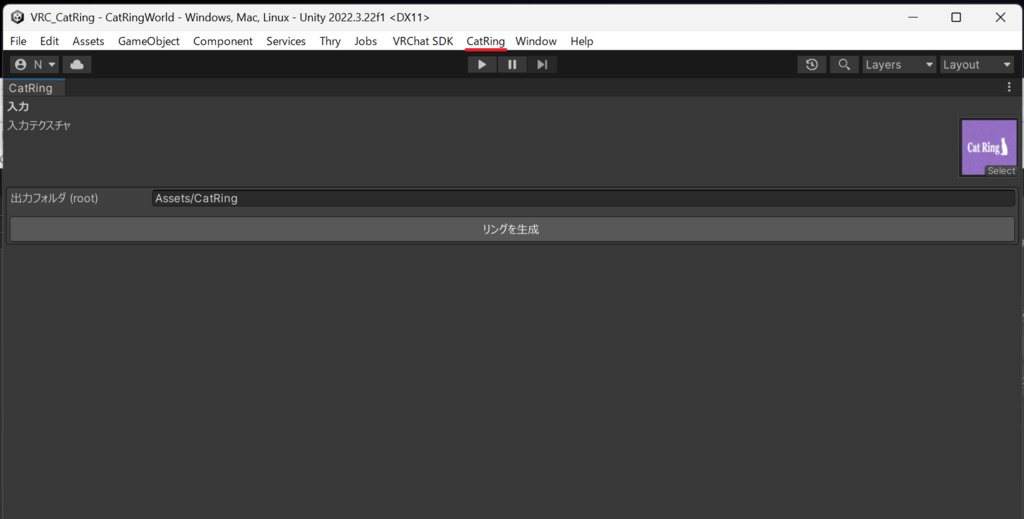Expand the Layout dropdown

(976, 65)
